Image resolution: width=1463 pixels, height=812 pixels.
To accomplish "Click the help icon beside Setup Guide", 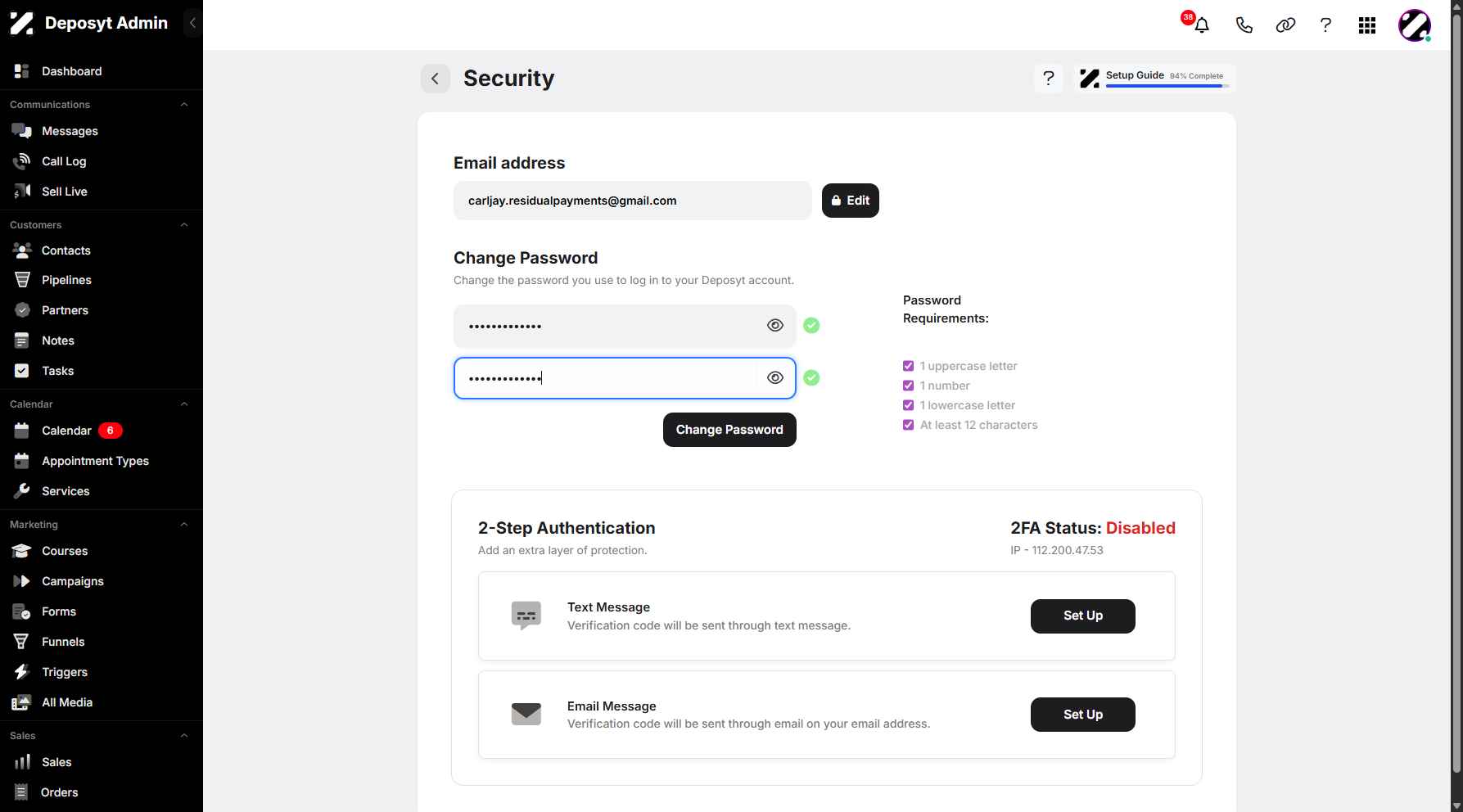I will 1049,79.
